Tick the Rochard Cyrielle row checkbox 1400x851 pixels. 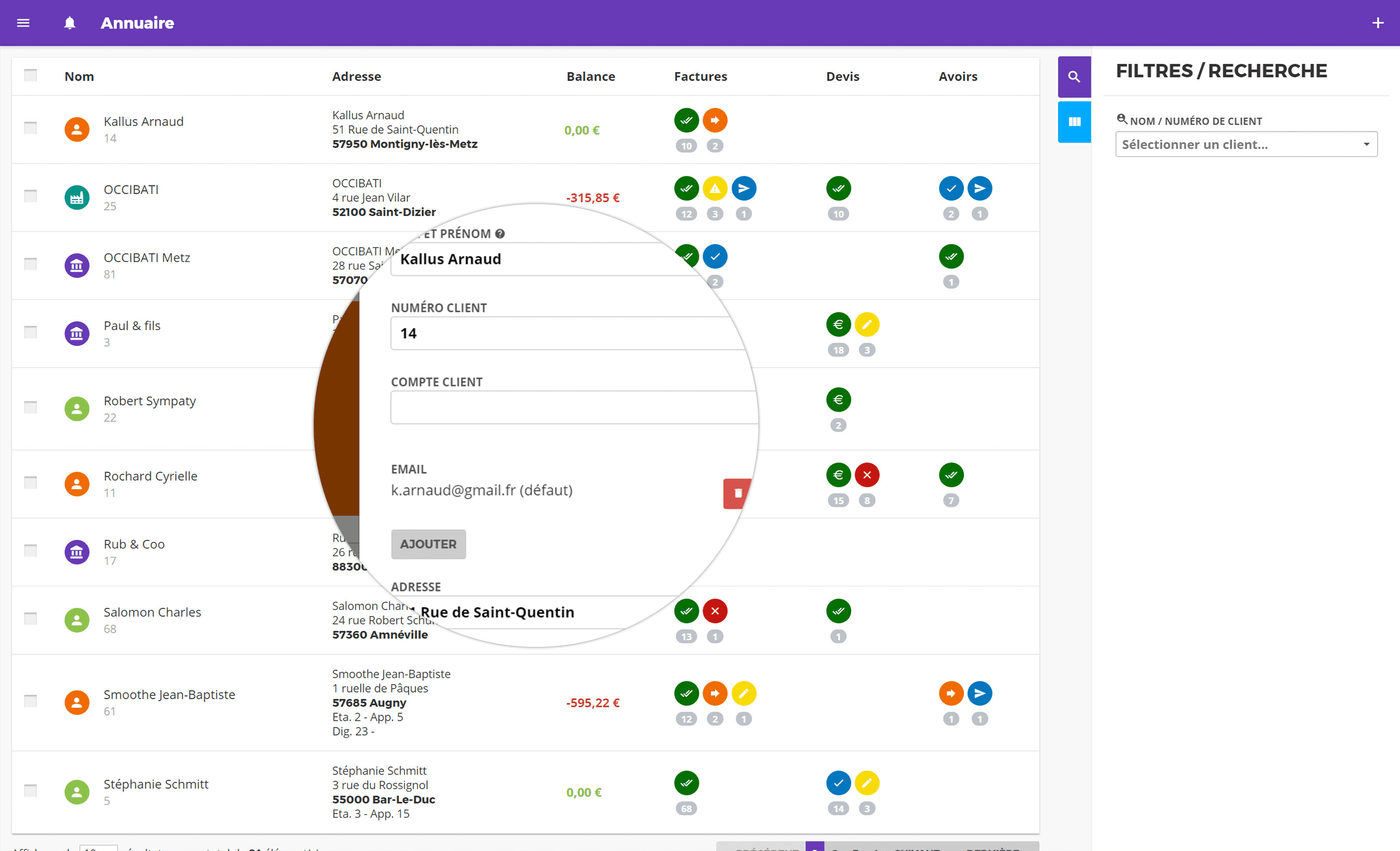point(31,482)
